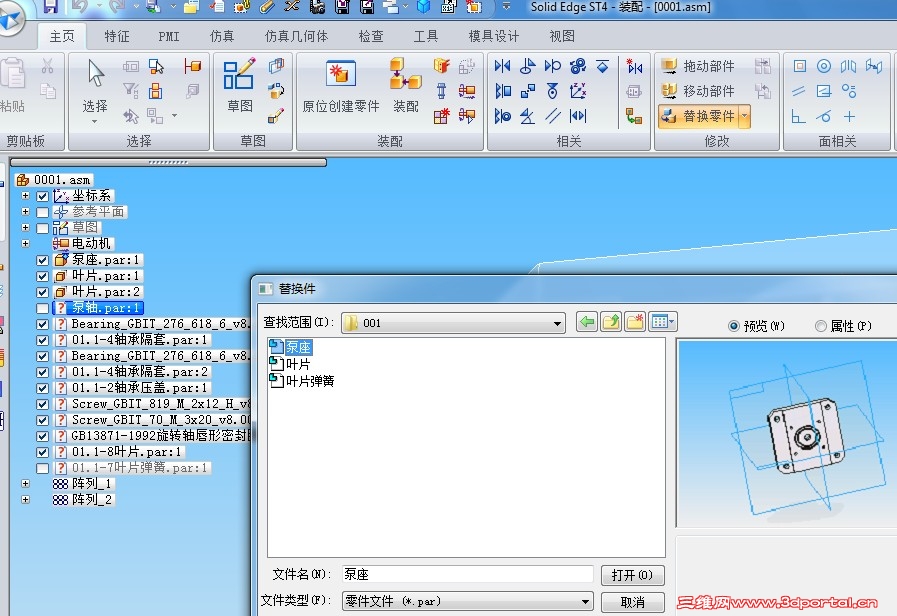897x616 pixels.
Task: Expand the 阵列_2 tree node
Action: pyautogui.click(x=25, y=500)
